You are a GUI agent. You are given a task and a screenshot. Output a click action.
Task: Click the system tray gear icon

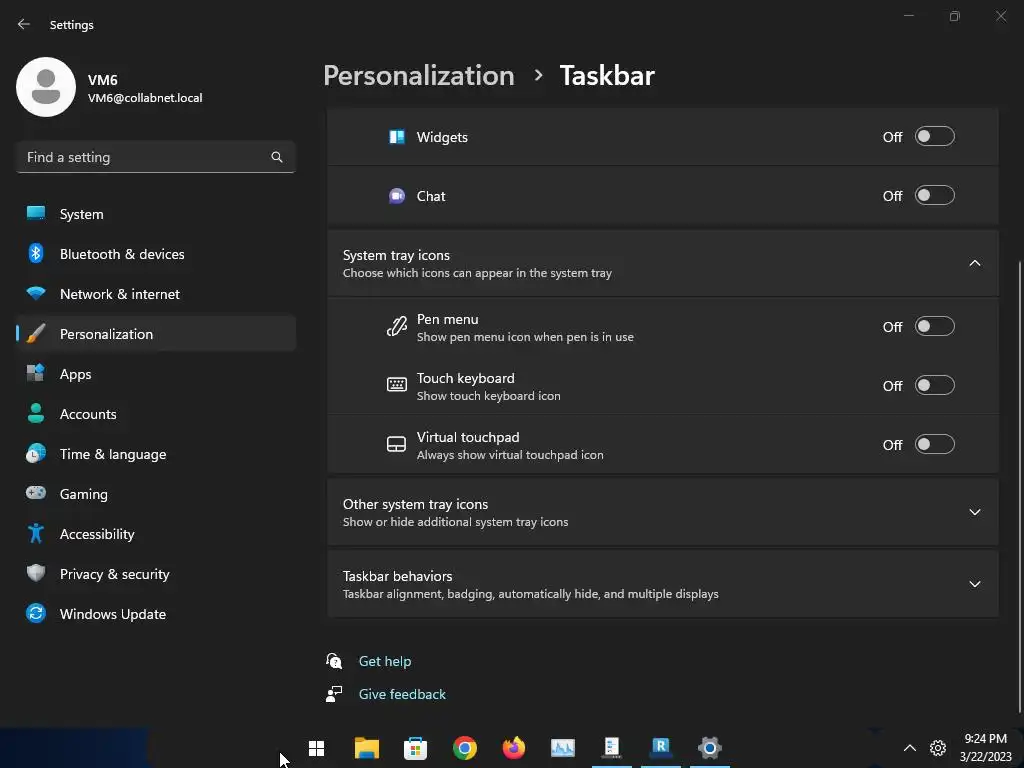[938, 748]
